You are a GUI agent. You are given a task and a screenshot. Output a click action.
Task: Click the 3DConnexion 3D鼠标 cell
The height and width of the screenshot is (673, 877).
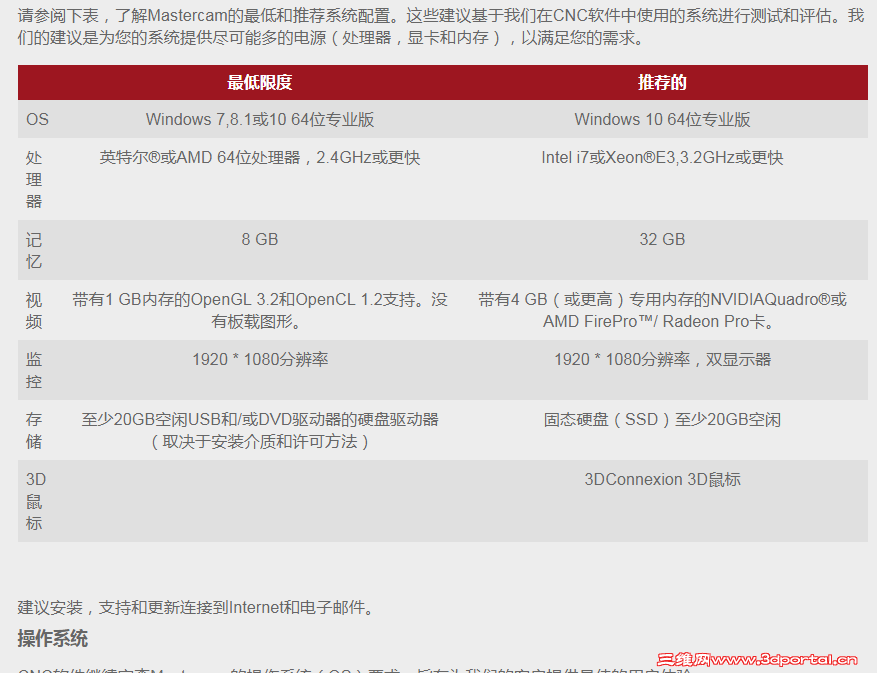tap(662, 479)
